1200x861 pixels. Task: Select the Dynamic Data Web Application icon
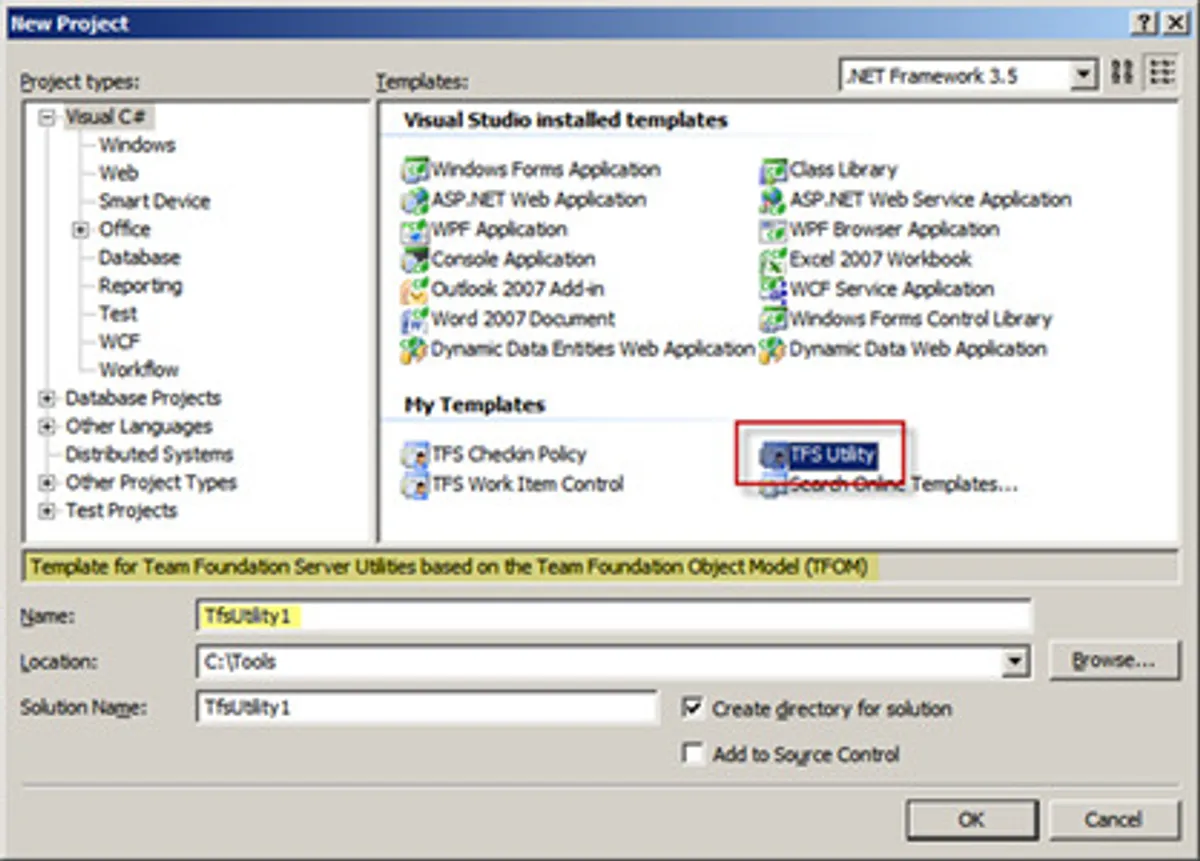773,350
